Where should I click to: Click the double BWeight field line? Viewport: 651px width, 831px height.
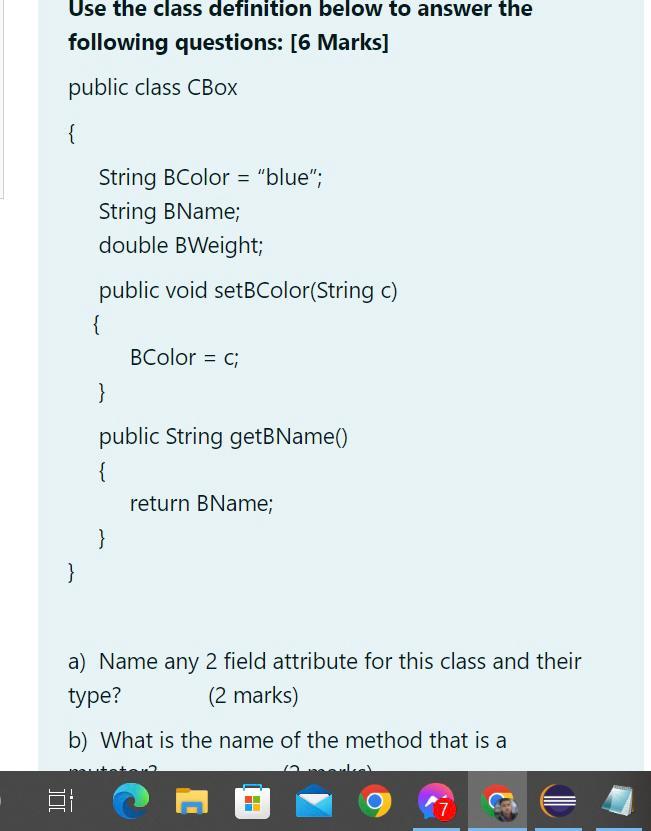point(180,245)
